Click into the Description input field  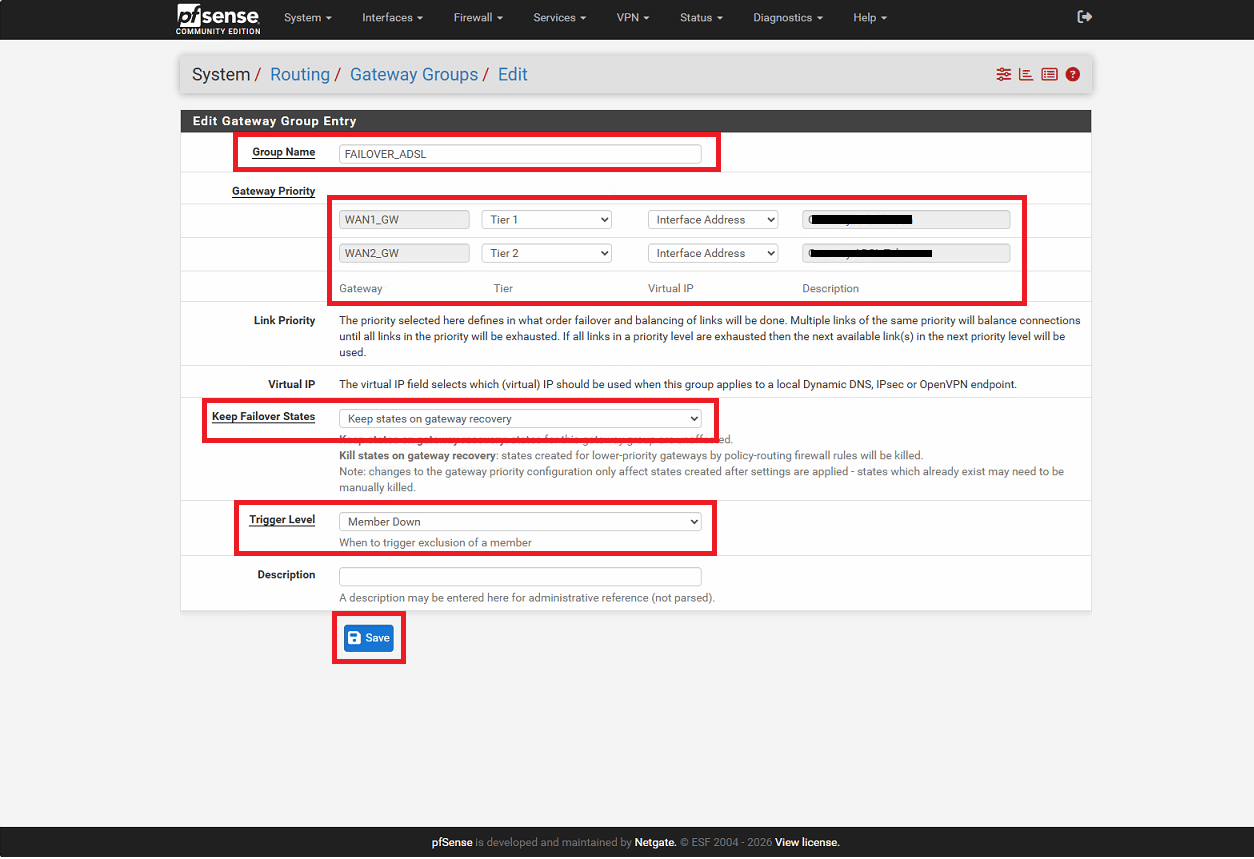(x=520, y=577)
